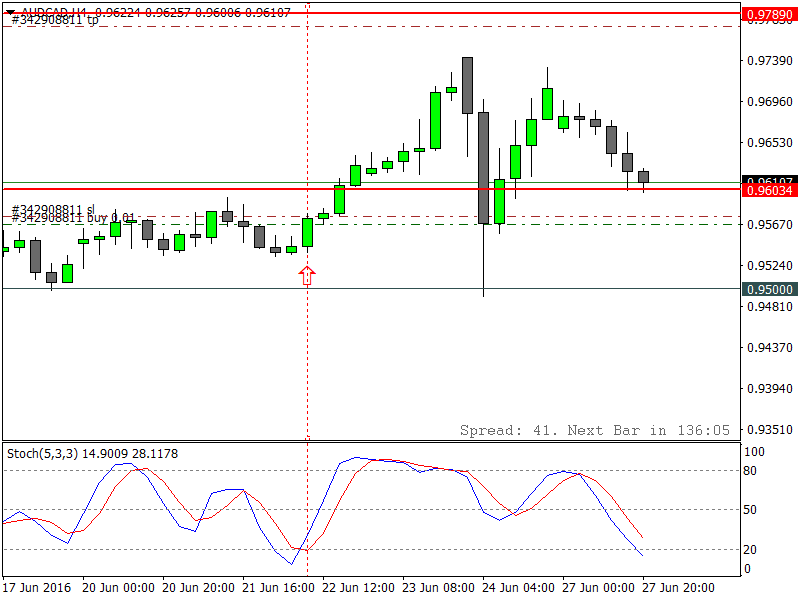The height and width of the screenshot is (600, 800).
Task: Click the stochastic scale value 50
Action: click(x=750, y=510)
